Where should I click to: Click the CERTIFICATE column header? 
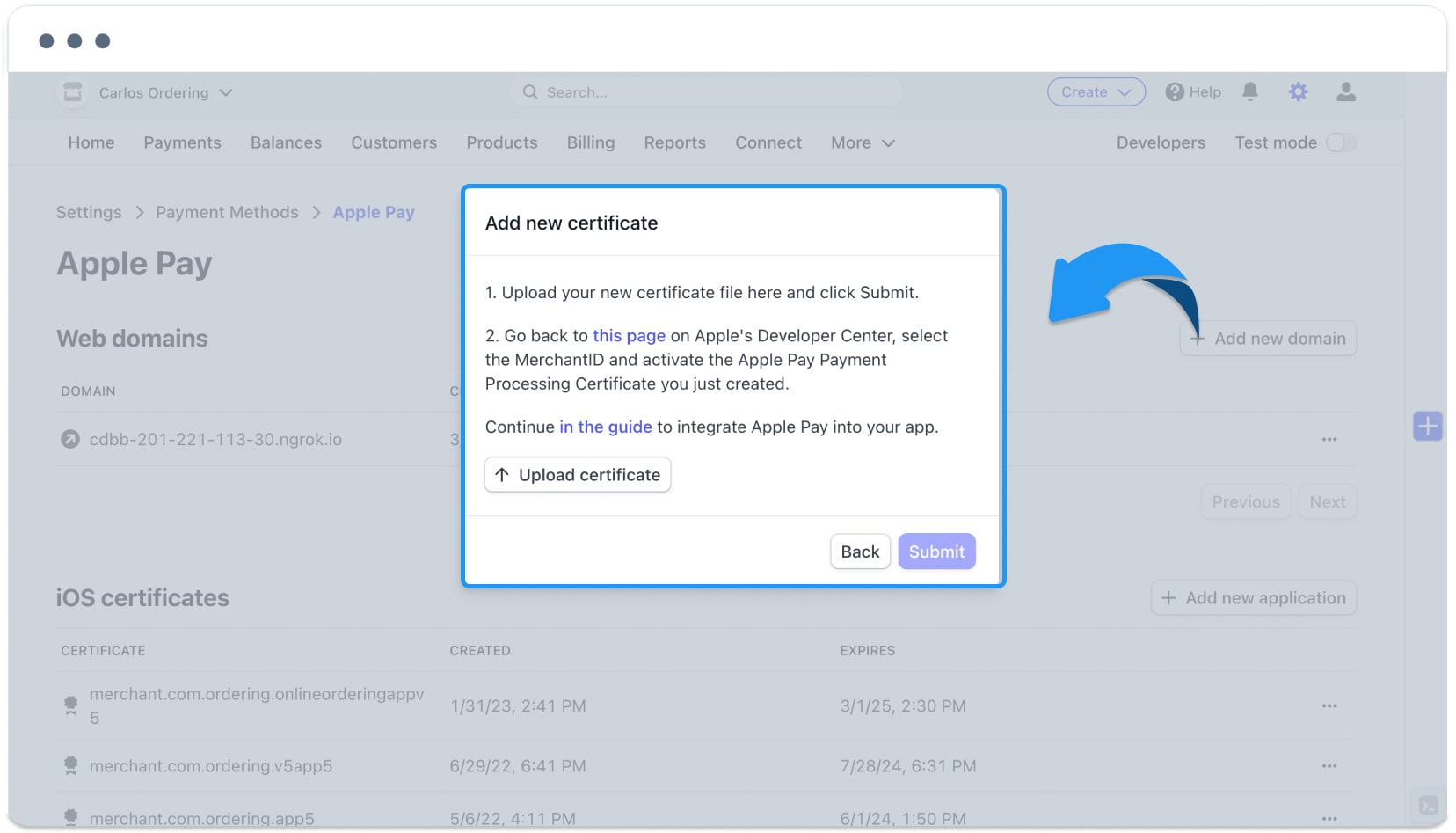coord(103,651)
